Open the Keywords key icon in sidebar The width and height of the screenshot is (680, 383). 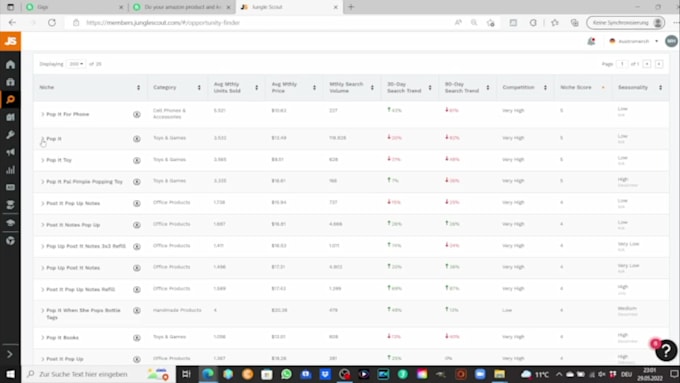[10, 134]
